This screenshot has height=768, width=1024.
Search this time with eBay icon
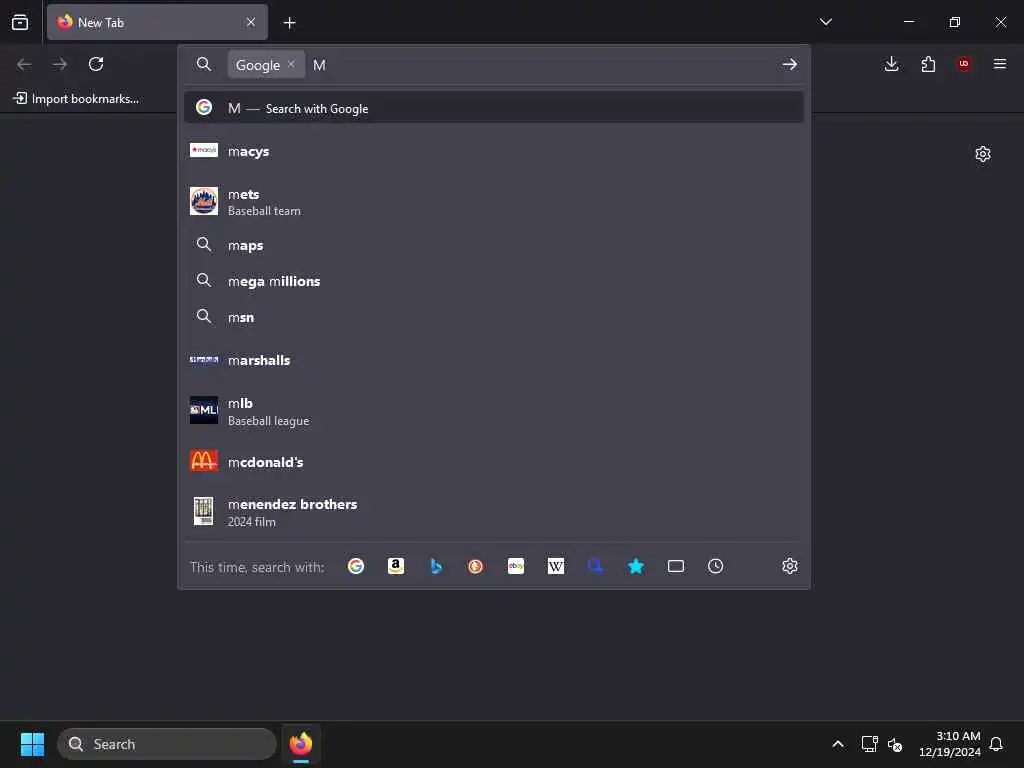point(516,566)
